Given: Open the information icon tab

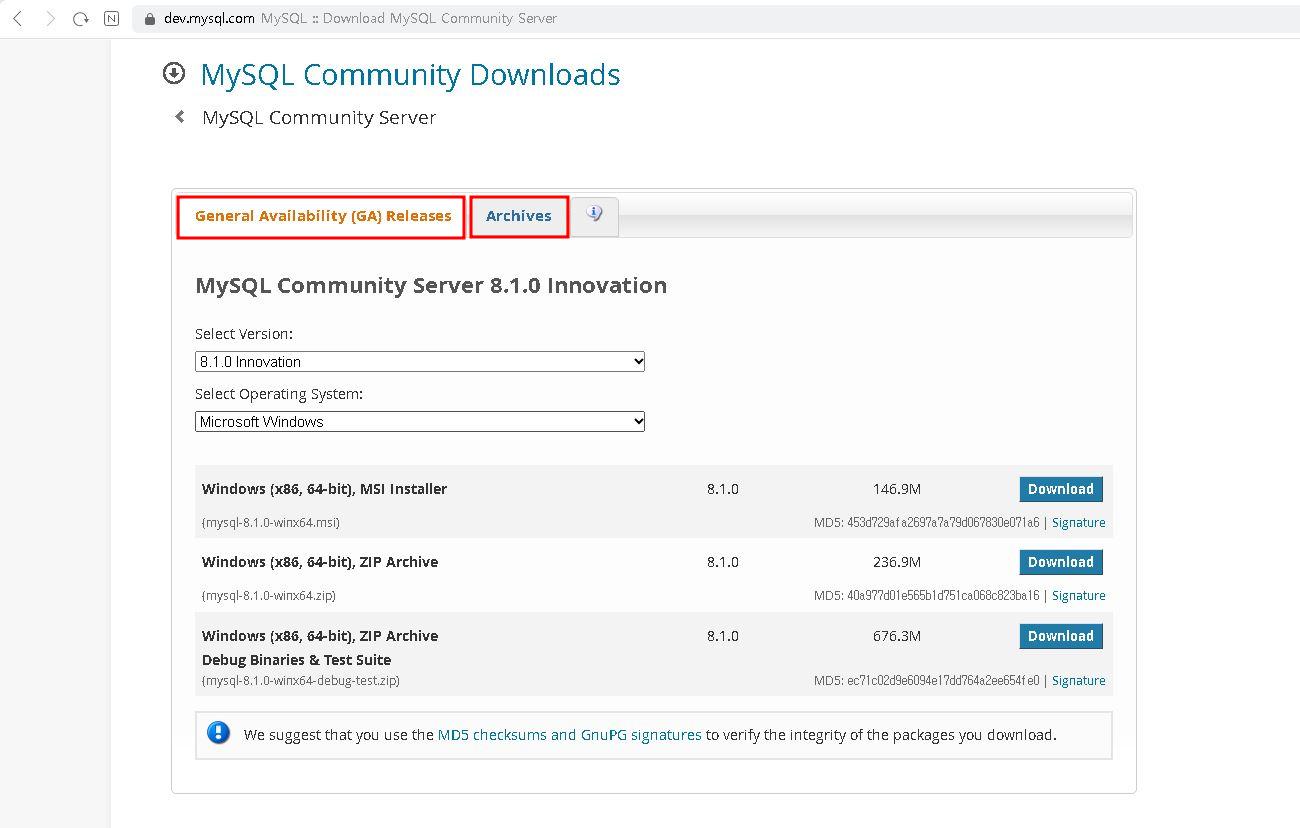Looking at the screenshot, I should point(595,215).
